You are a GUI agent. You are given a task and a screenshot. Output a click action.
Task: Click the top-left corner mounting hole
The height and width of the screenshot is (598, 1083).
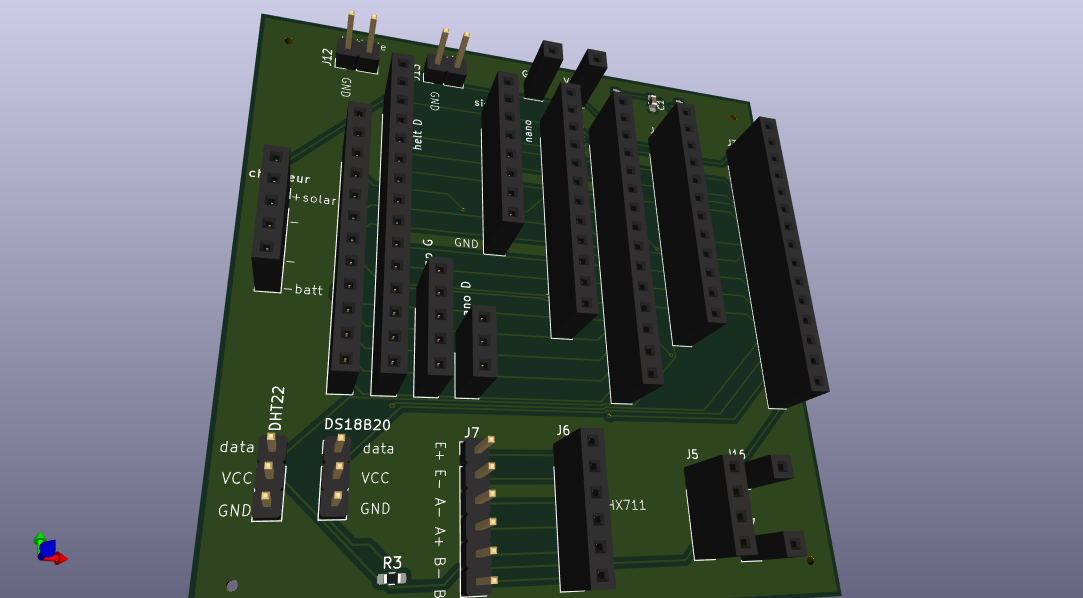pos(288,41)
